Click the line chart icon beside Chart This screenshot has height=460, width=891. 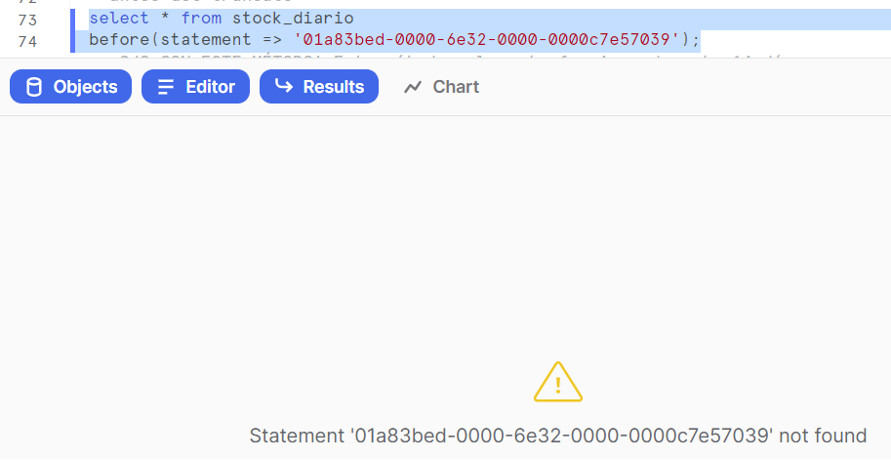click(x=413, y=87)
